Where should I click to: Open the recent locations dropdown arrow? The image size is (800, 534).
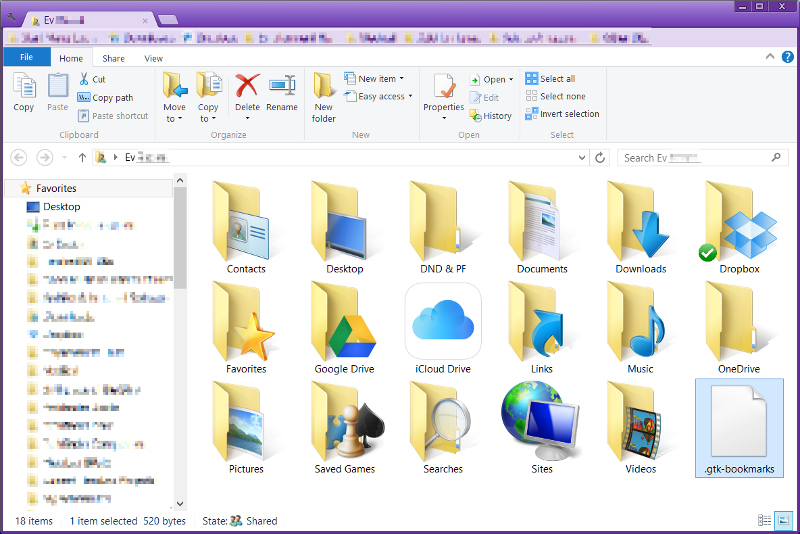(x=64, y=158)
